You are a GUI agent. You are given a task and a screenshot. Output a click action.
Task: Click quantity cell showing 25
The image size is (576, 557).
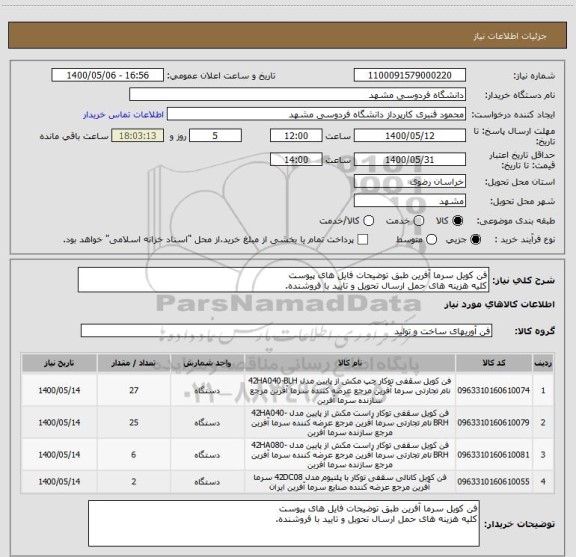coord(134,423)
